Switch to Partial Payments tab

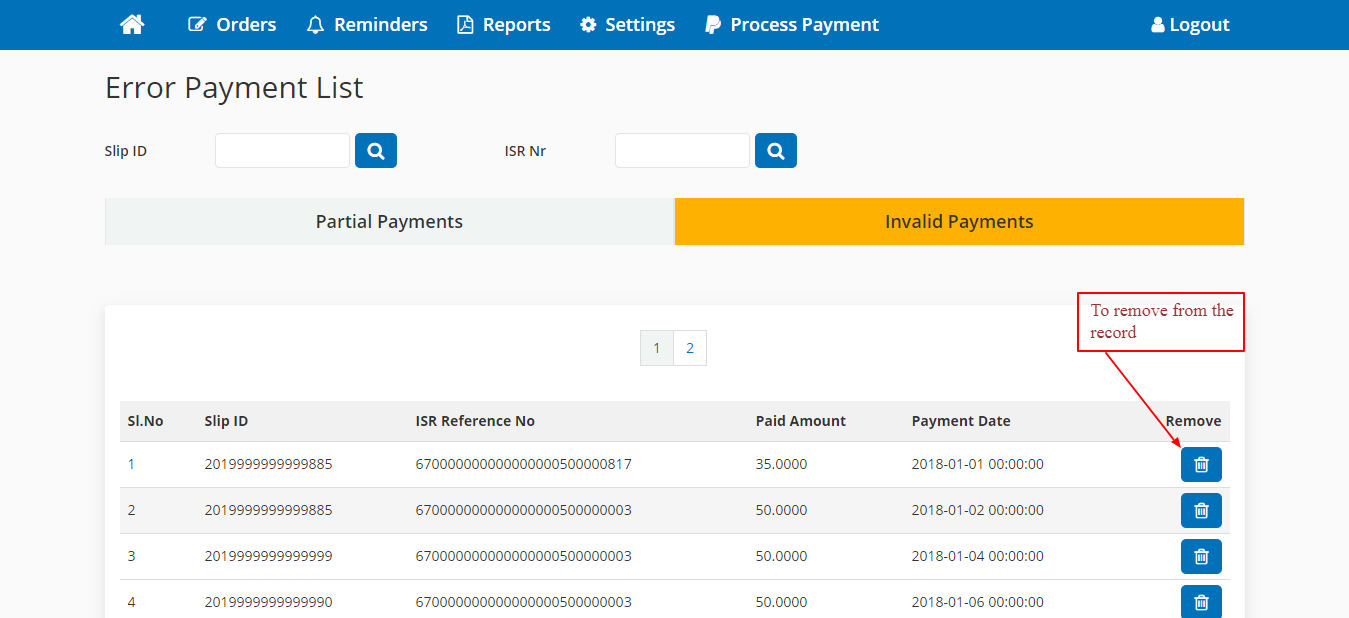(x=389, y=222)
